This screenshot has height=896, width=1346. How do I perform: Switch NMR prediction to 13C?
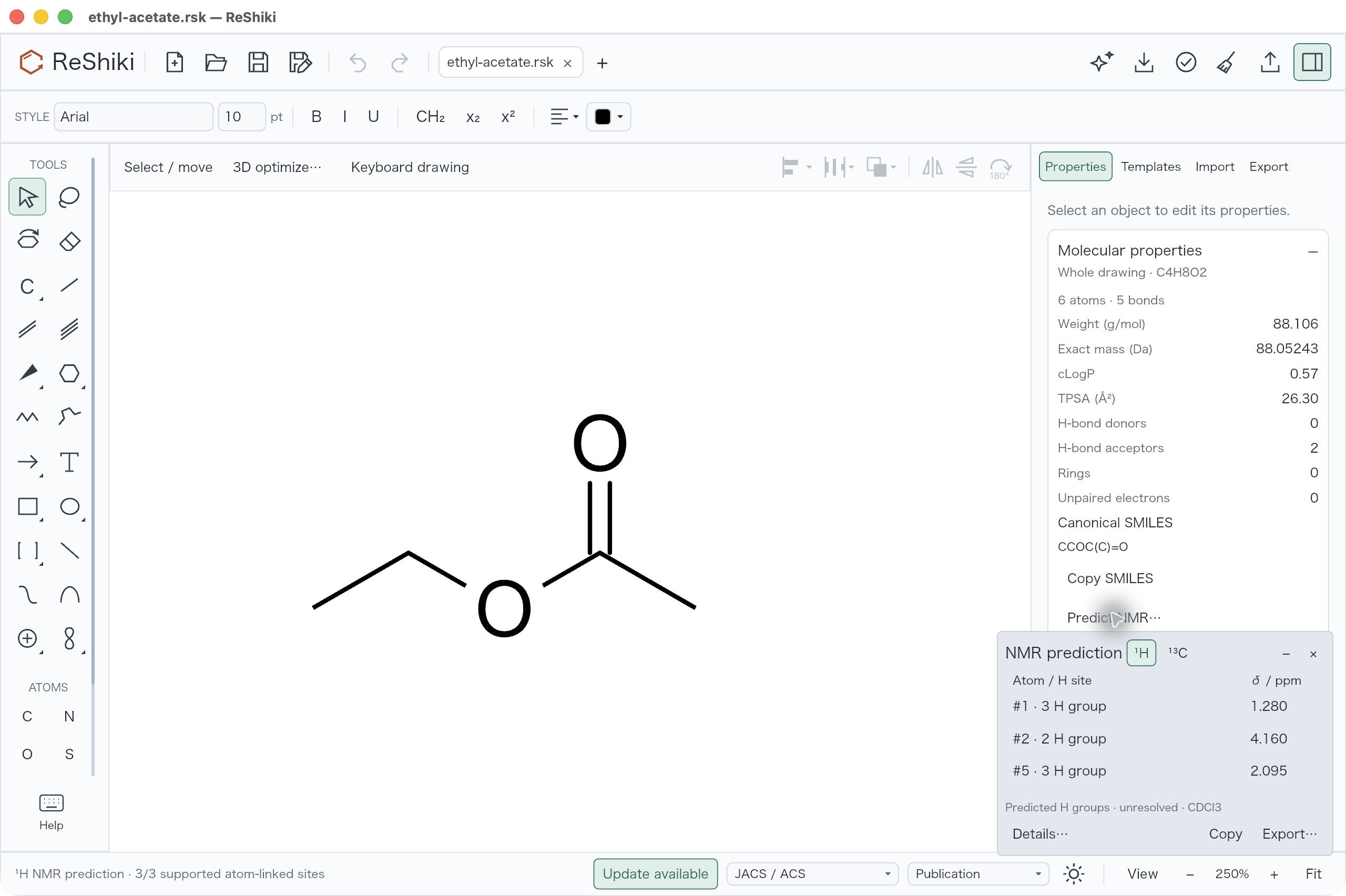tap(1177, 653)
